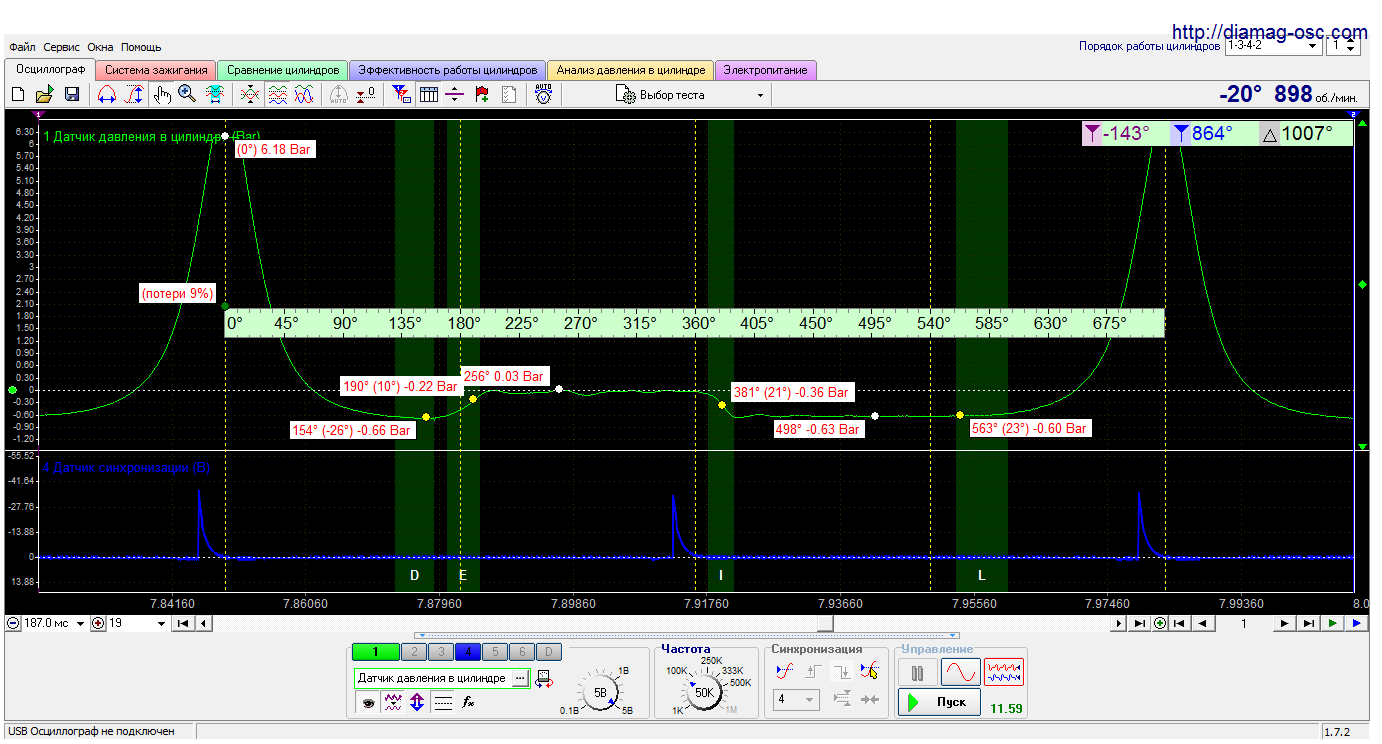Open a file with the folder icon
The height and width of the screenshot is (744, 1382).
tap(44, 94)
